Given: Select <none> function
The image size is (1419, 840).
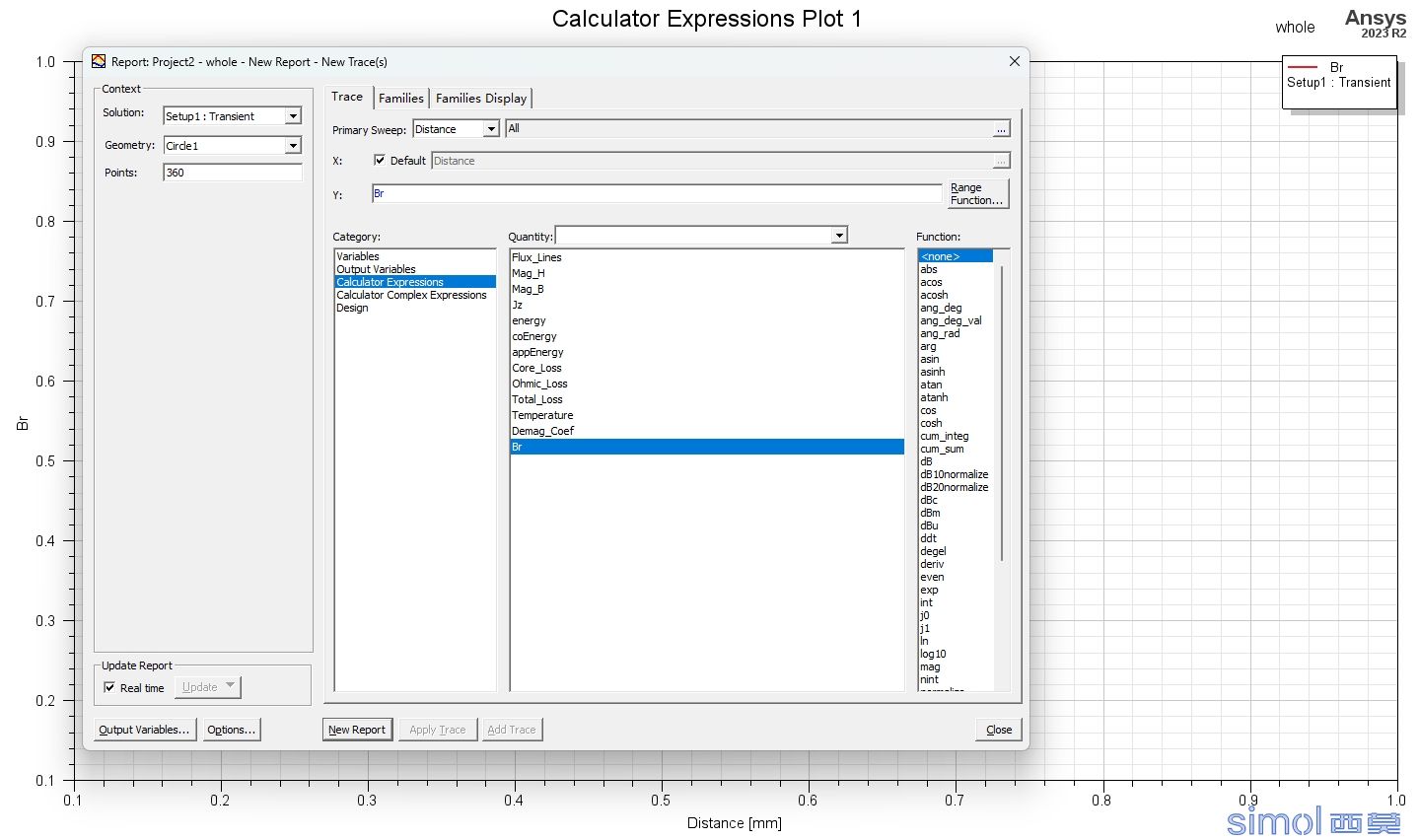Looking at the screenshot, I should click(x=956, y=256).
